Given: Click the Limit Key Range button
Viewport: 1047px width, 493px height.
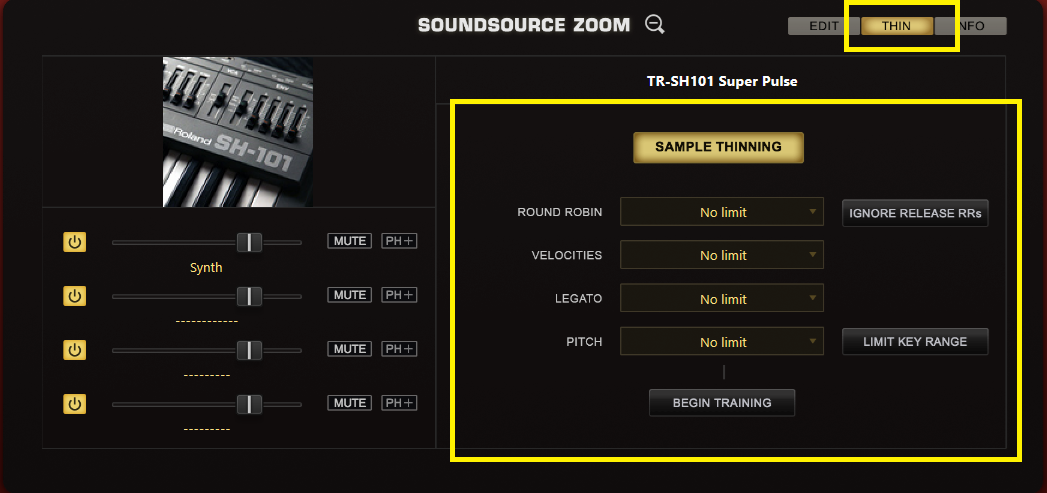Looking at the screenshot, I should [915, 342].
